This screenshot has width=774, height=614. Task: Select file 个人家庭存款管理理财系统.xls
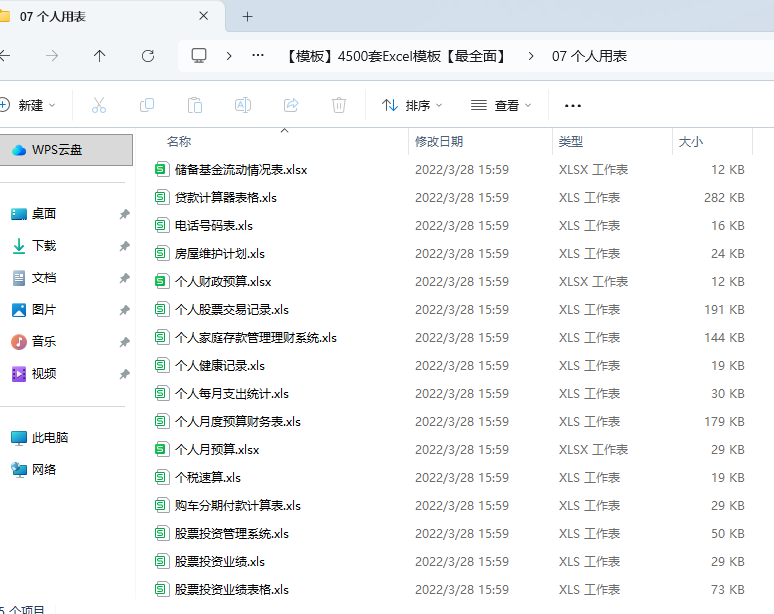(256, 338)
